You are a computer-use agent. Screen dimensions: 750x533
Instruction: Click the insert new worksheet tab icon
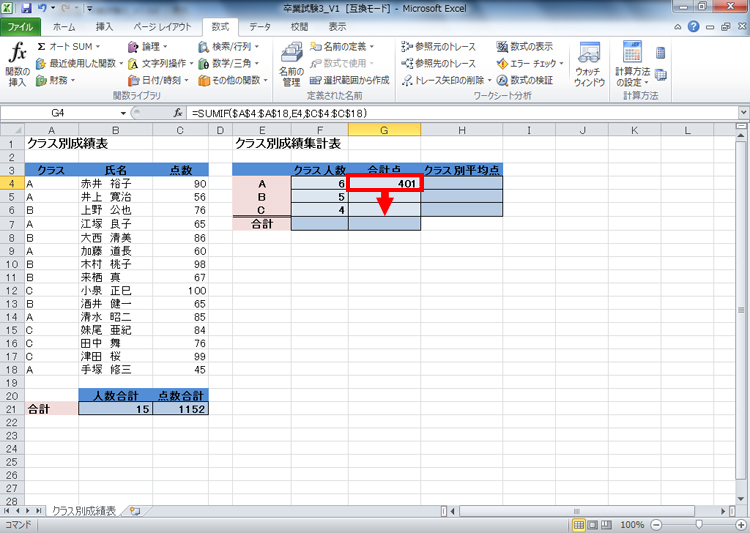(x=135, y=511)
